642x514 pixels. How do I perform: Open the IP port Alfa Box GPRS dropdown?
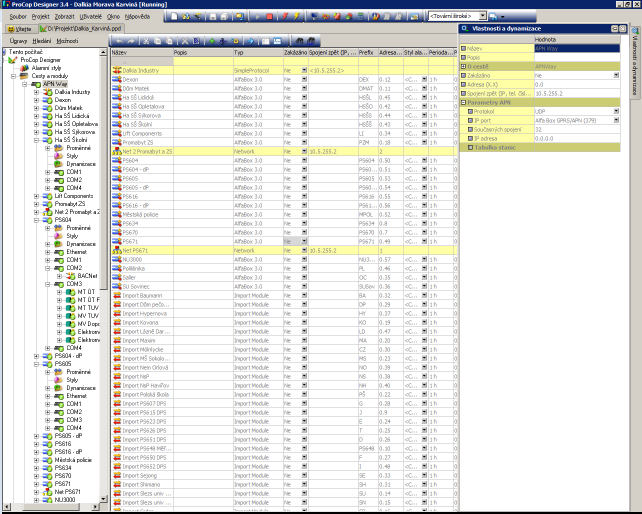616,120
